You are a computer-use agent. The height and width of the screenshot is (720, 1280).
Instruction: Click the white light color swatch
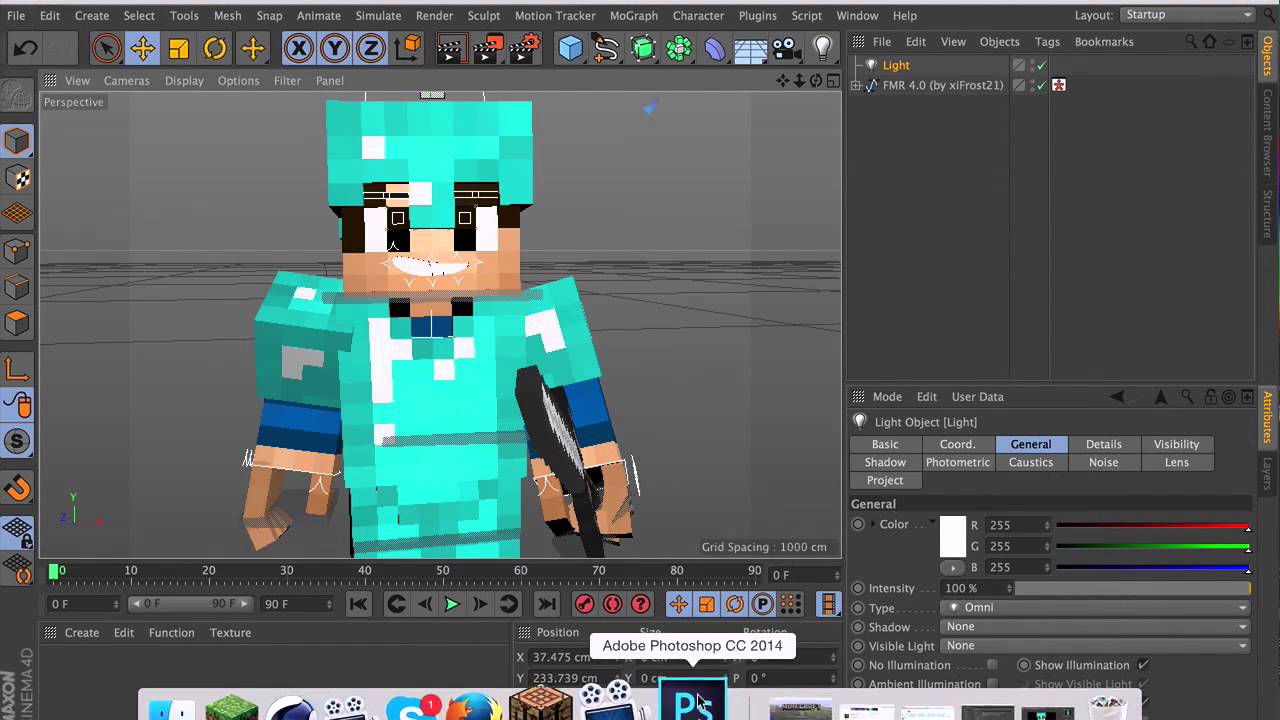(x=953, y=536)
